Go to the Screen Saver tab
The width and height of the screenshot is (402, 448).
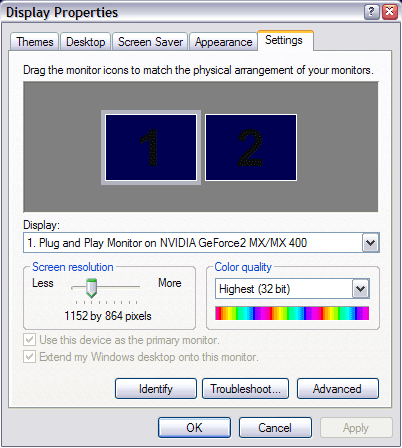150,42
